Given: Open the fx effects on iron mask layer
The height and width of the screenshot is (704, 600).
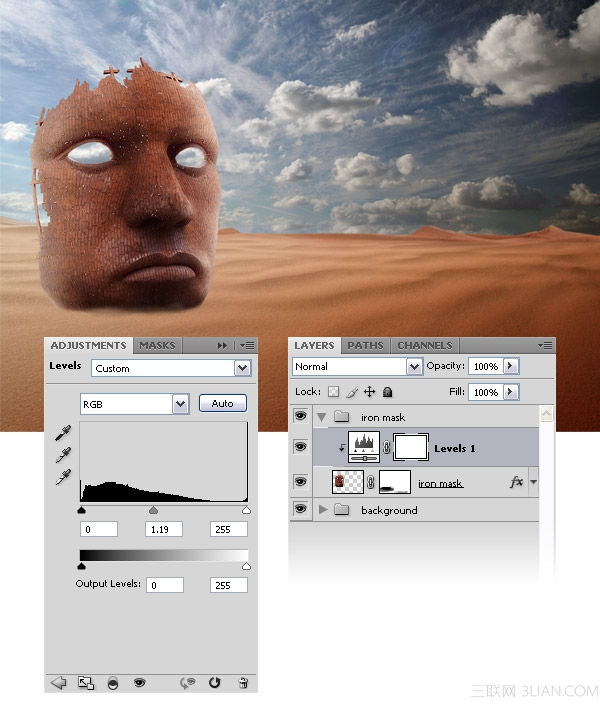Looking at the screenshot, I should pos(516,482).
